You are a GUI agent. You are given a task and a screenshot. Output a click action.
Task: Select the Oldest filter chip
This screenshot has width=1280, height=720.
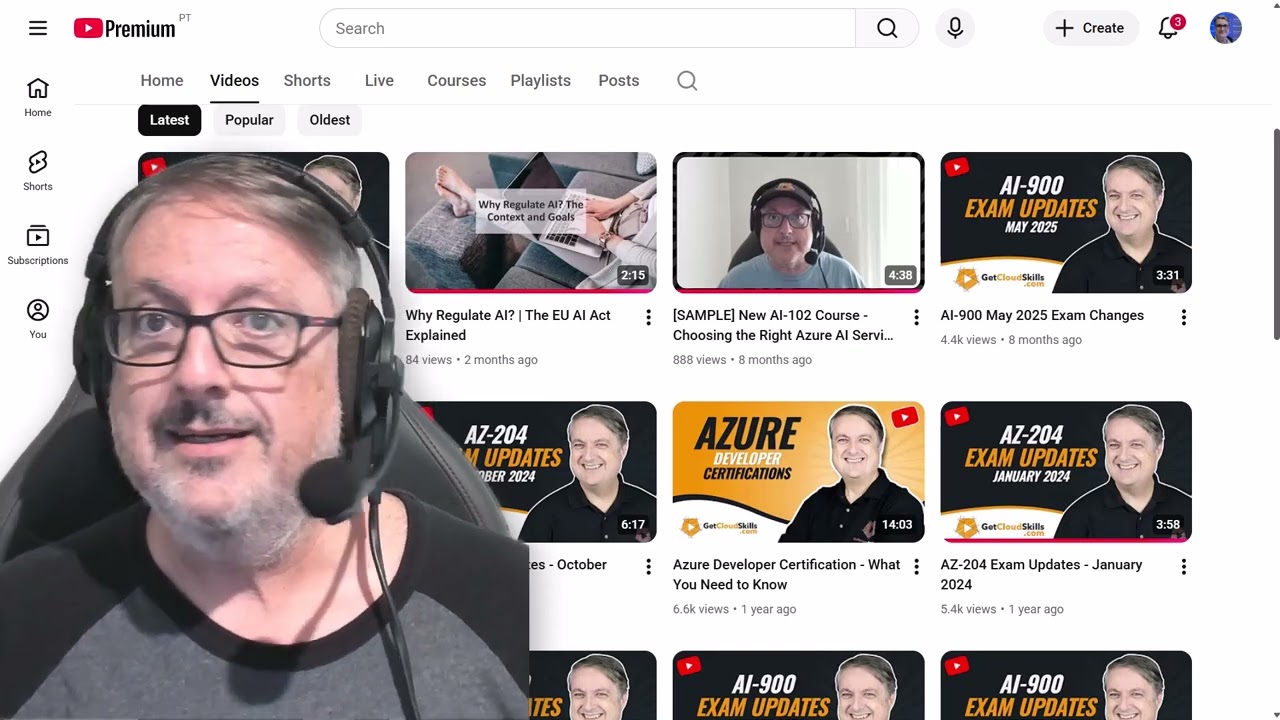click(329, 120)
